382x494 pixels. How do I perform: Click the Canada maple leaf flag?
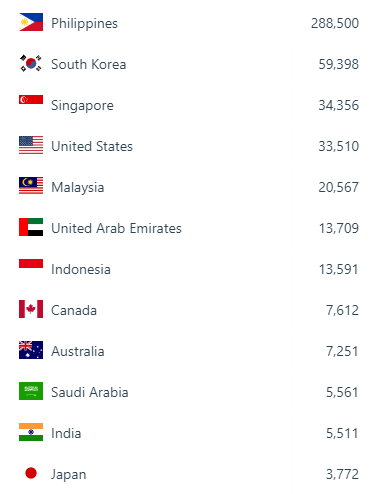(31, 309)
